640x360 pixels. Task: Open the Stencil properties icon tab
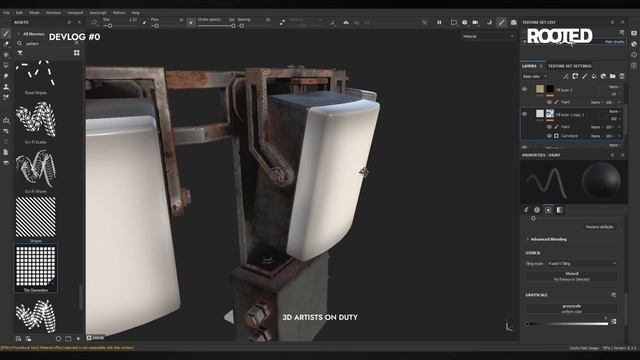pos(548,210)
